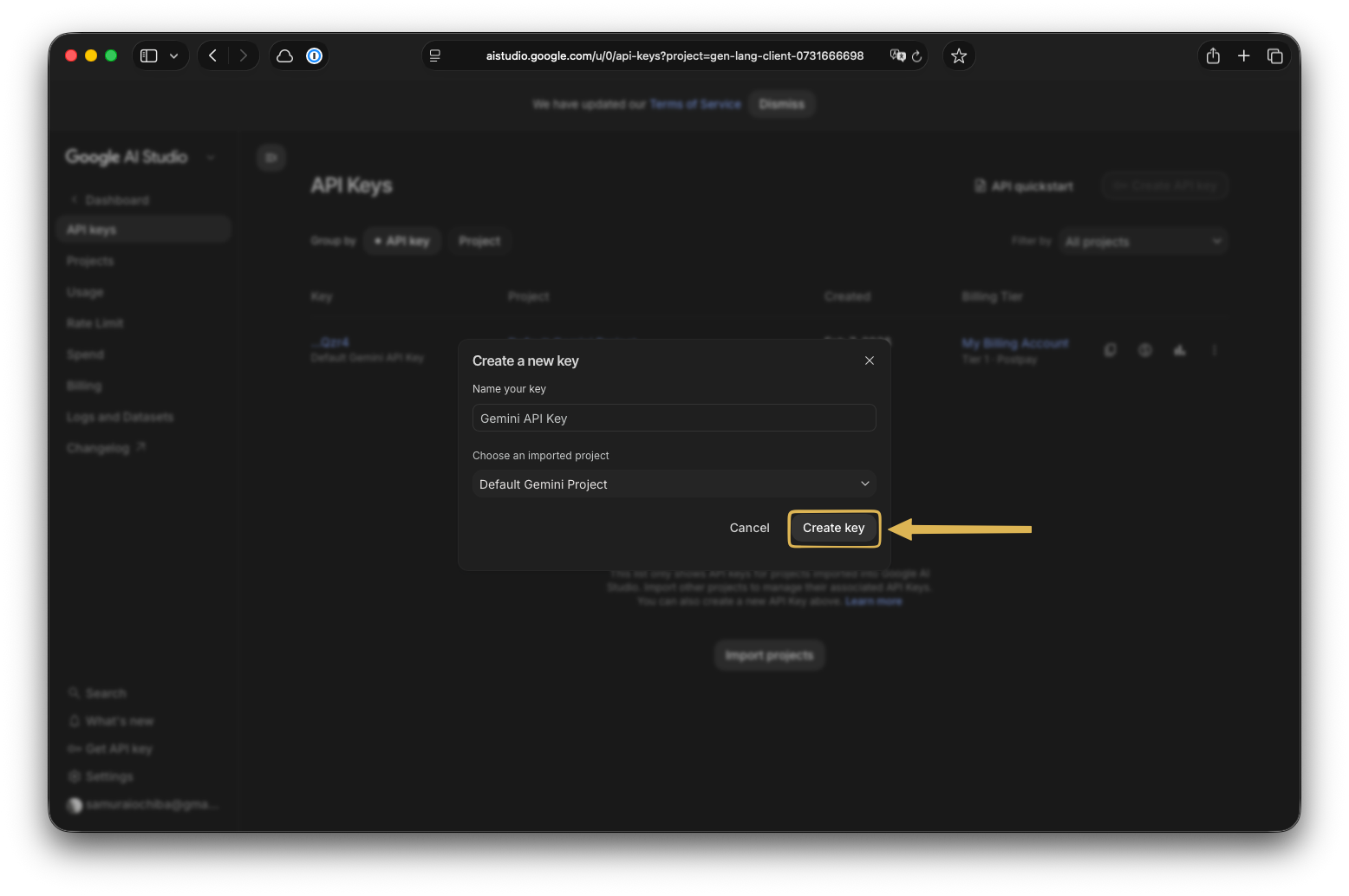Screen dimensions: 1349x896
Task: Open the key row more options menu
Action: 1215,350
